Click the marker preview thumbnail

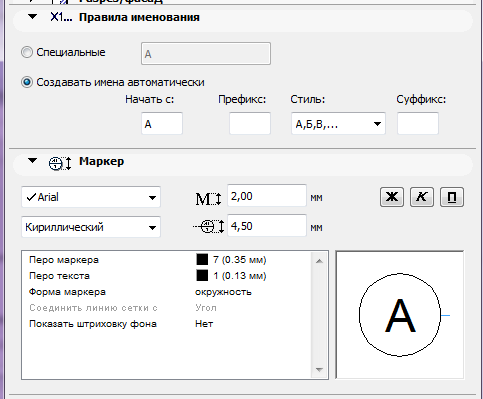(400, 315)
